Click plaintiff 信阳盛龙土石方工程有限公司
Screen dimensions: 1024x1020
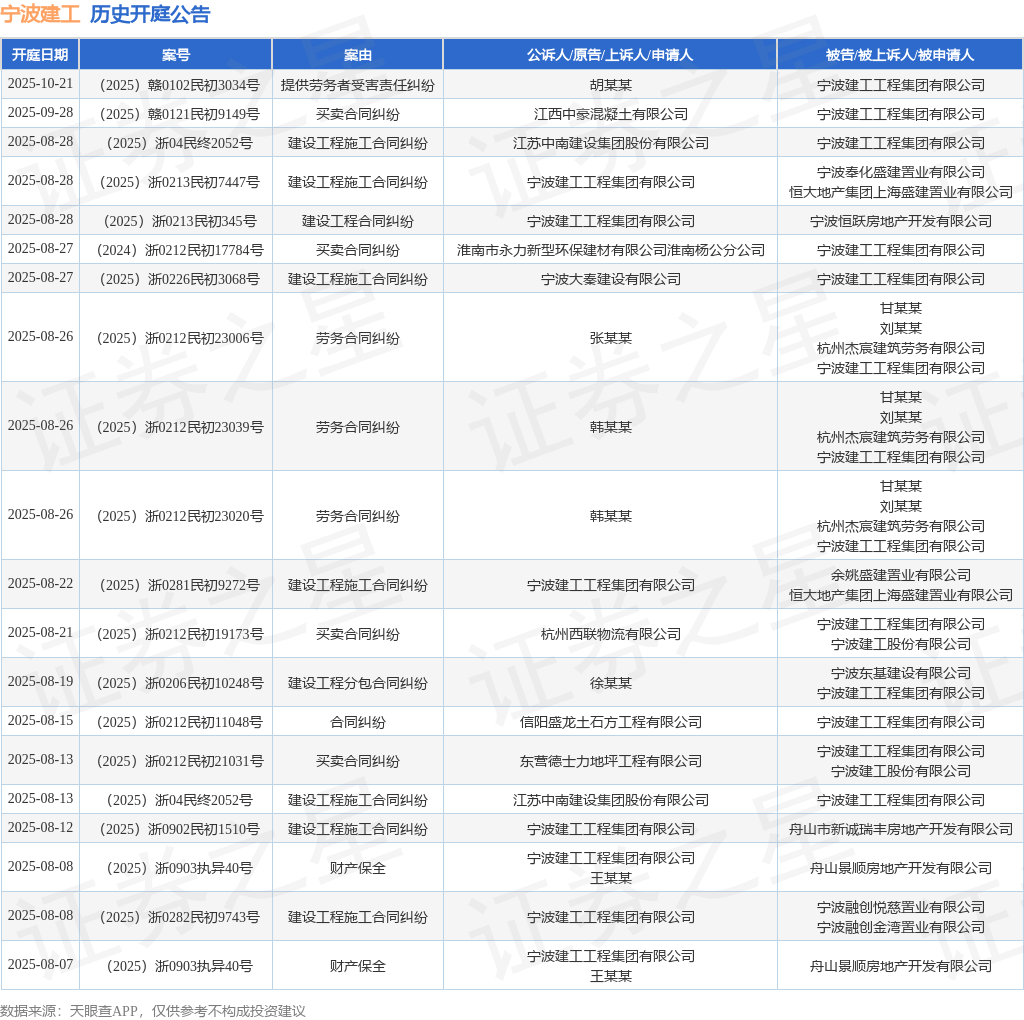611,722
